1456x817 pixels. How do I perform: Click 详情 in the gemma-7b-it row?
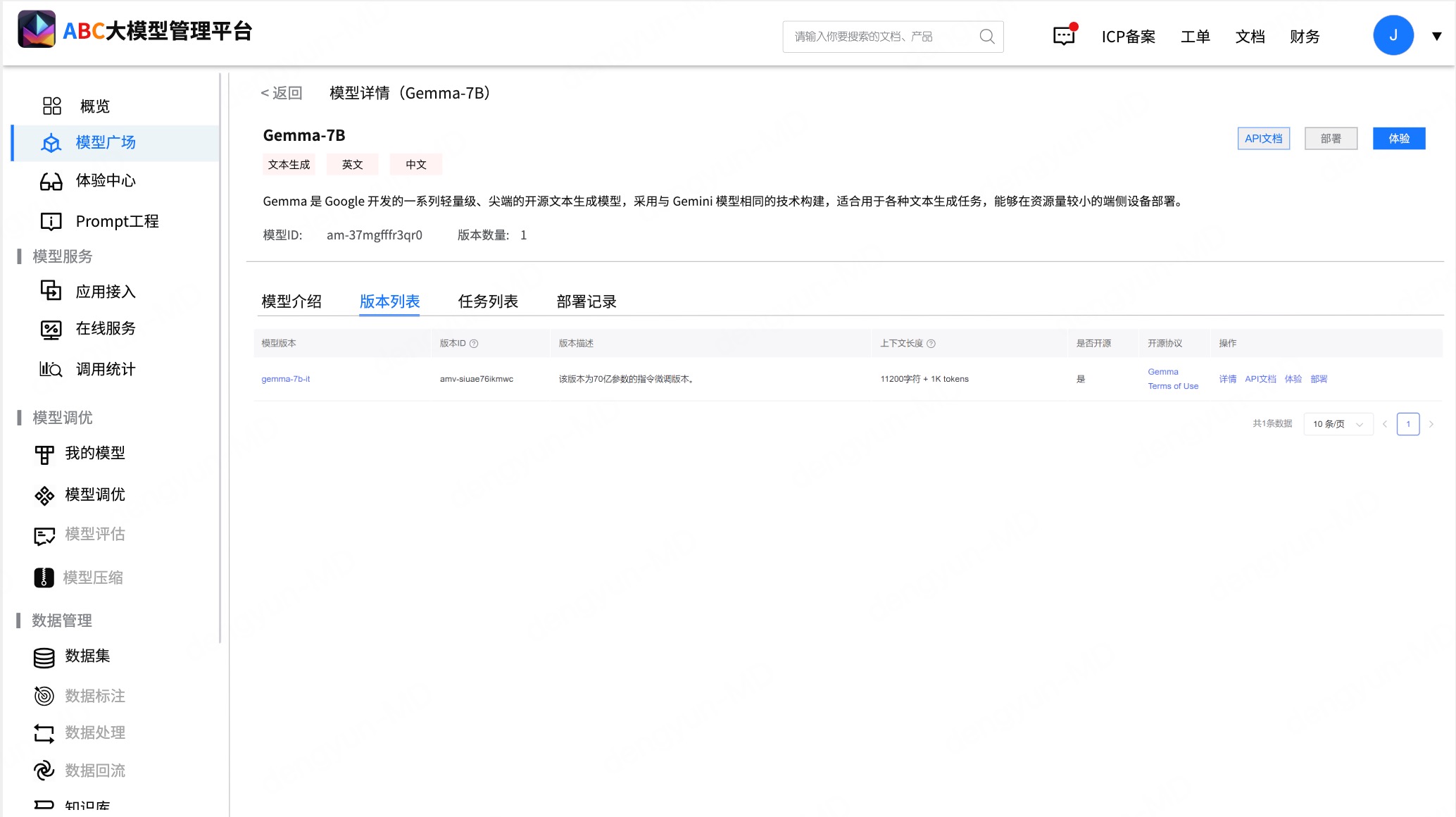coord(1228,379)
